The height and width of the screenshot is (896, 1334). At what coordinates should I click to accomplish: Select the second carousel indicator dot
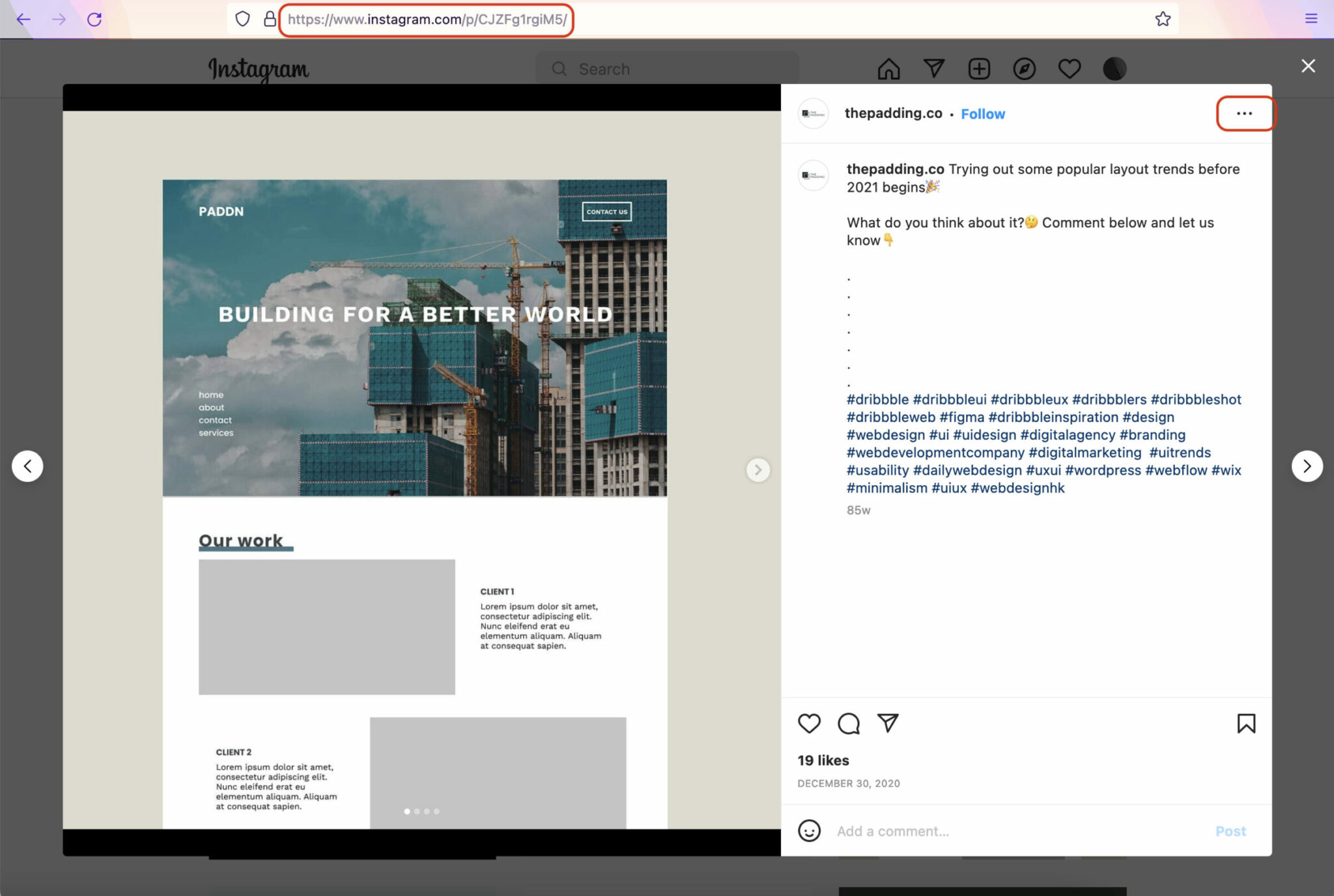418,811
